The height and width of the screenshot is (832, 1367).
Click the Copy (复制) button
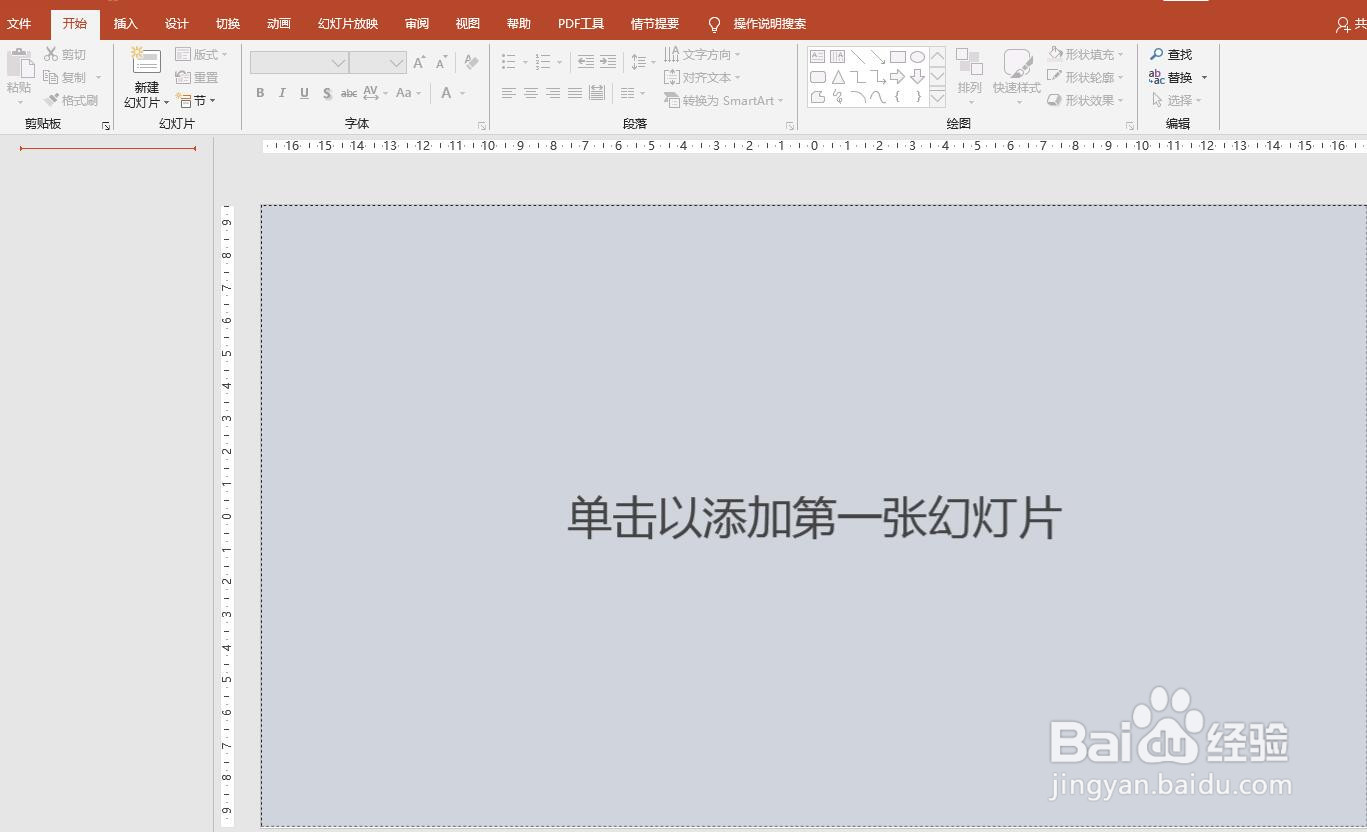[65, 77]
